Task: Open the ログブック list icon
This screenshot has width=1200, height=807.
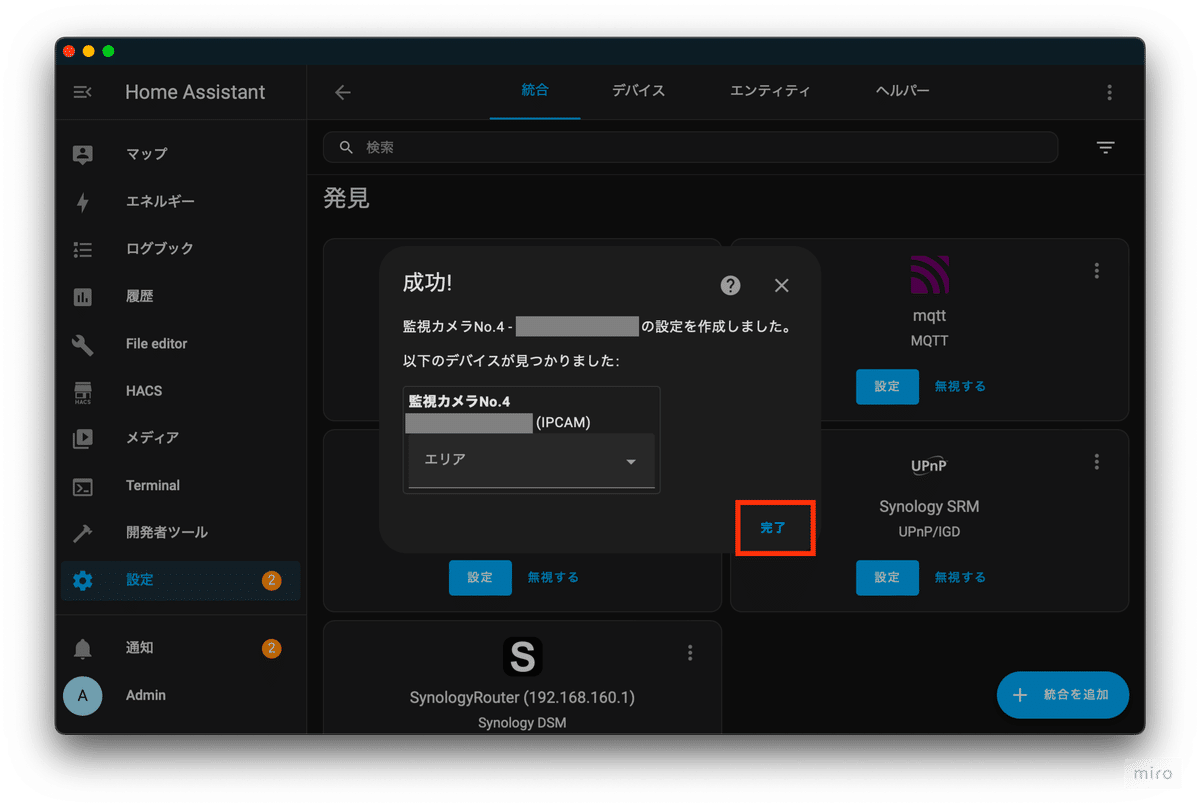Action: (83, 249)
